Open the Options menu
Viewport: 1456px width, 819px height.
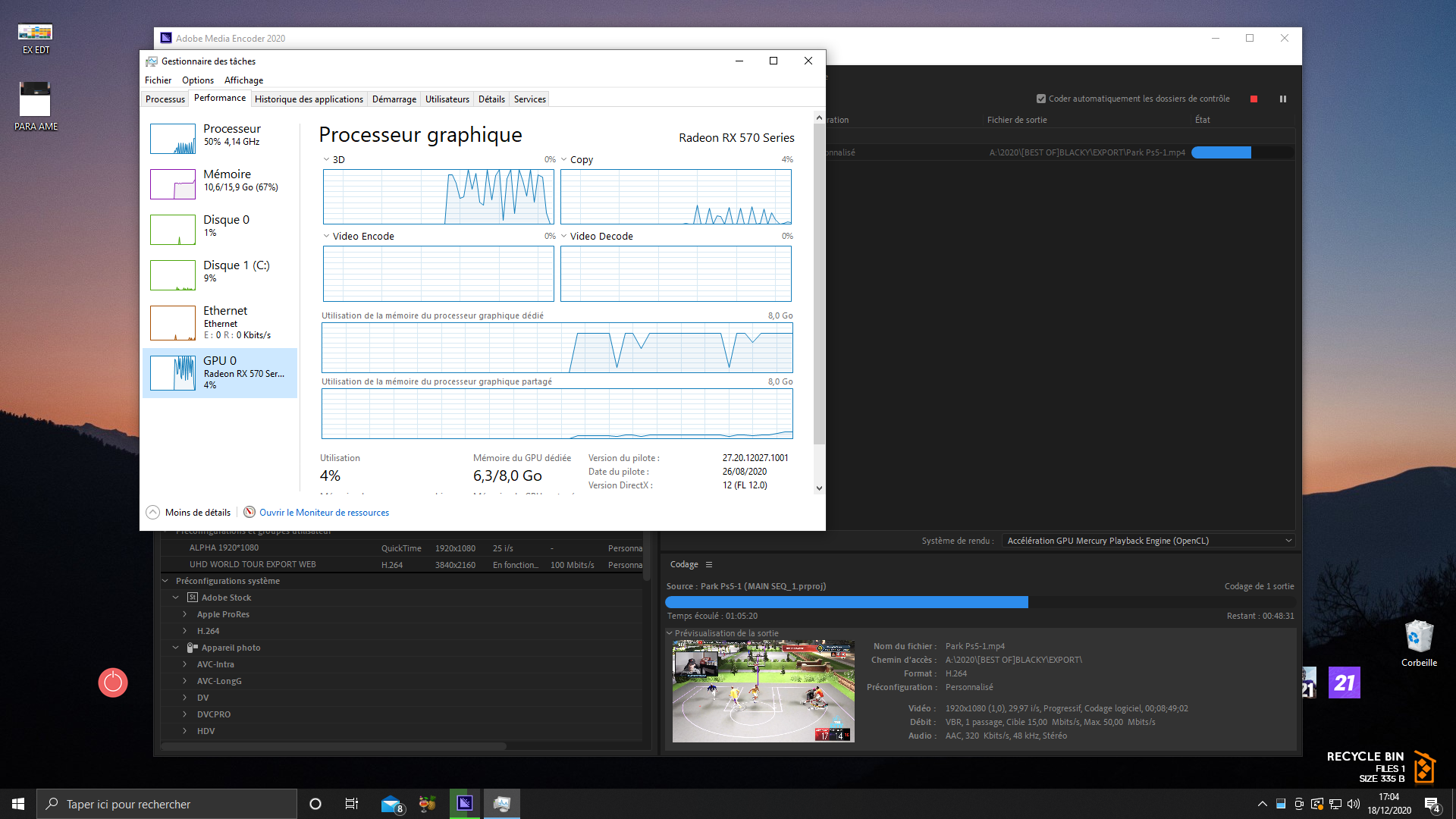[x=198, y=80]
